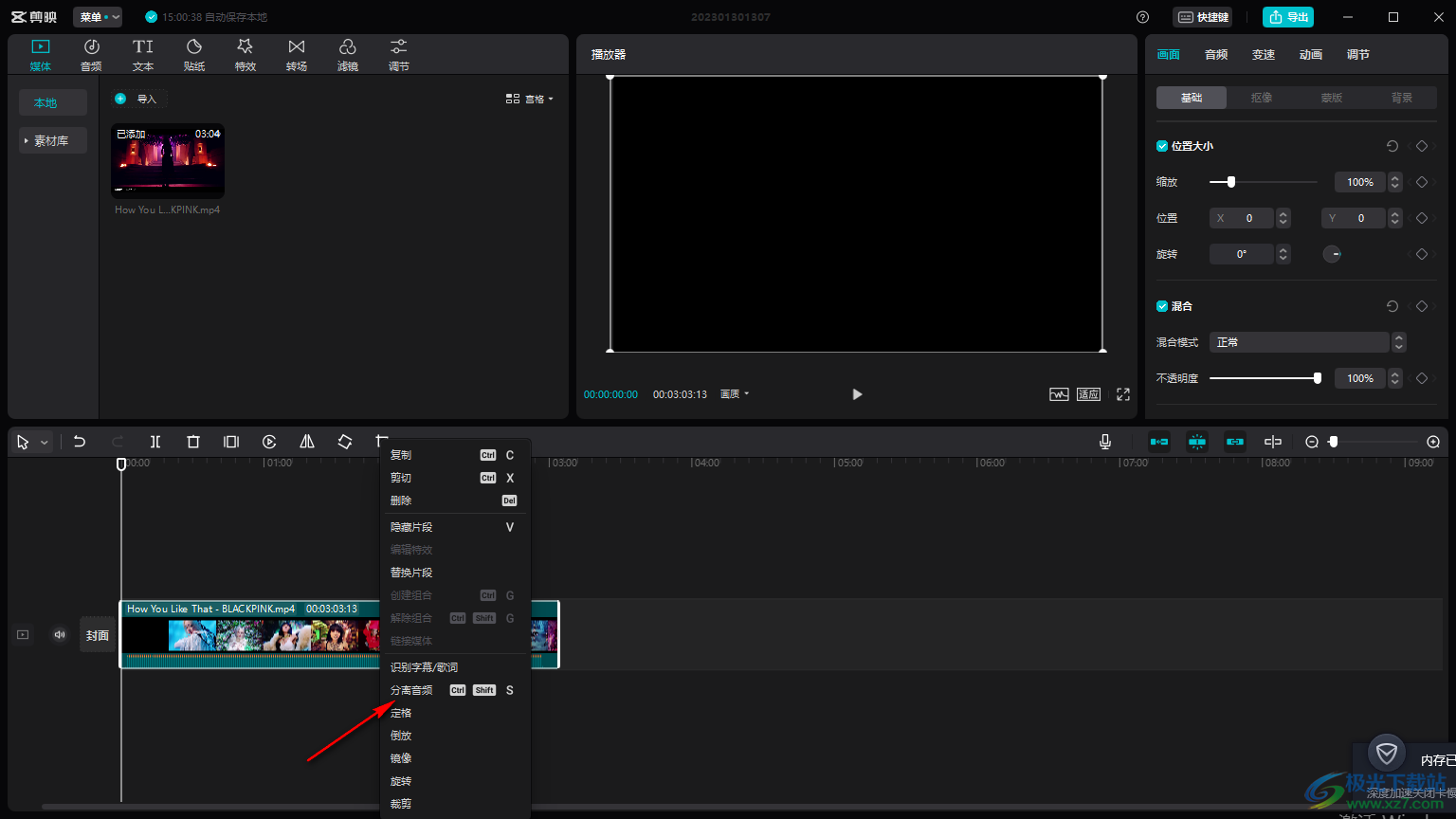Click the mirror flip icon in timeline toolbar

click(x=307, y=442)
